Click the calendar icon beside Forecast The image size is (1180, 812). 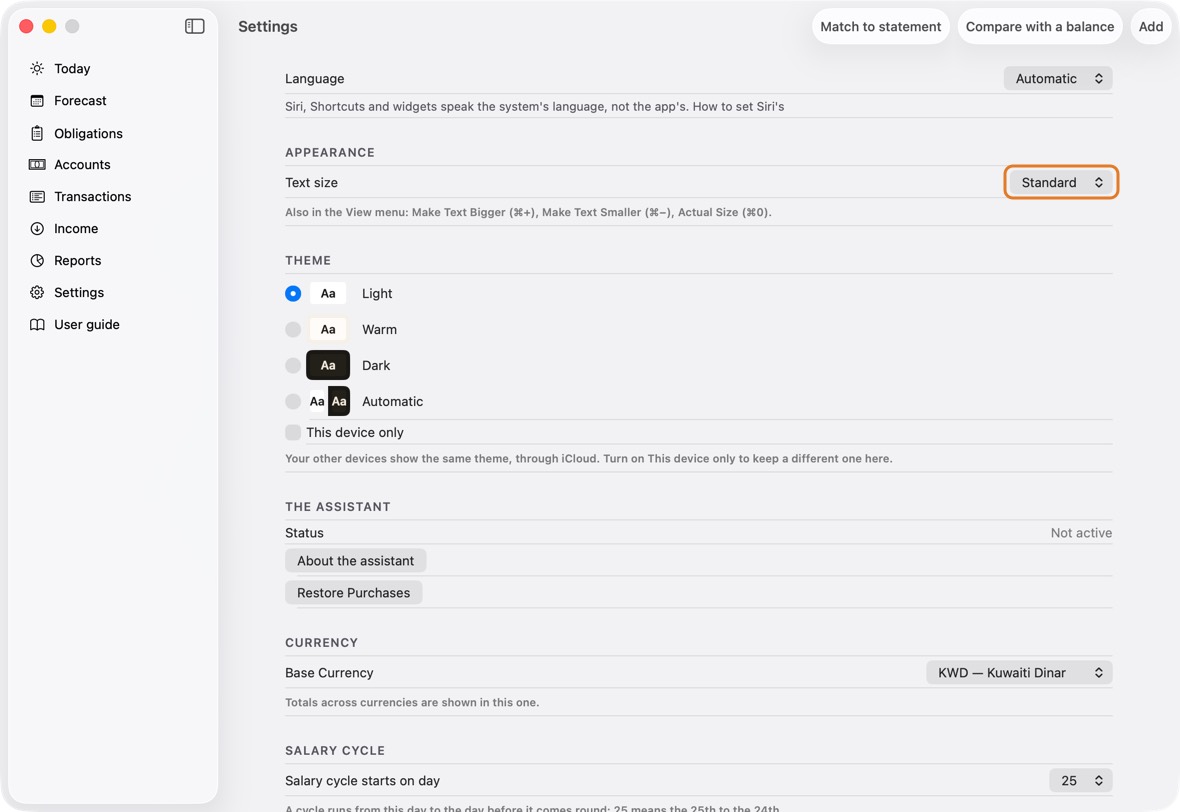click(x=37, y=101)
